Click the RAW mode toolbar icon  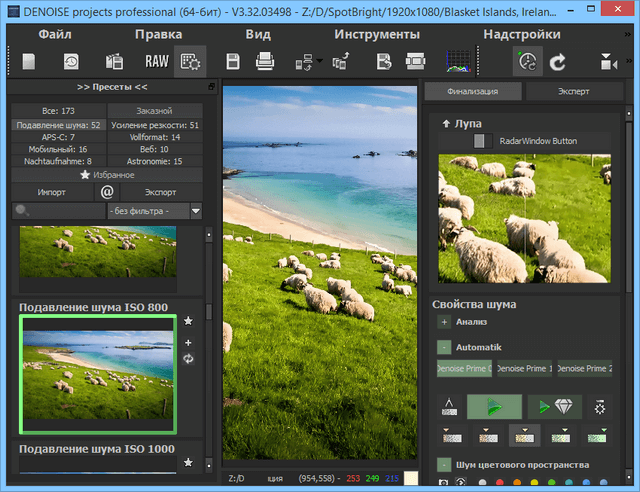[156, 62]
